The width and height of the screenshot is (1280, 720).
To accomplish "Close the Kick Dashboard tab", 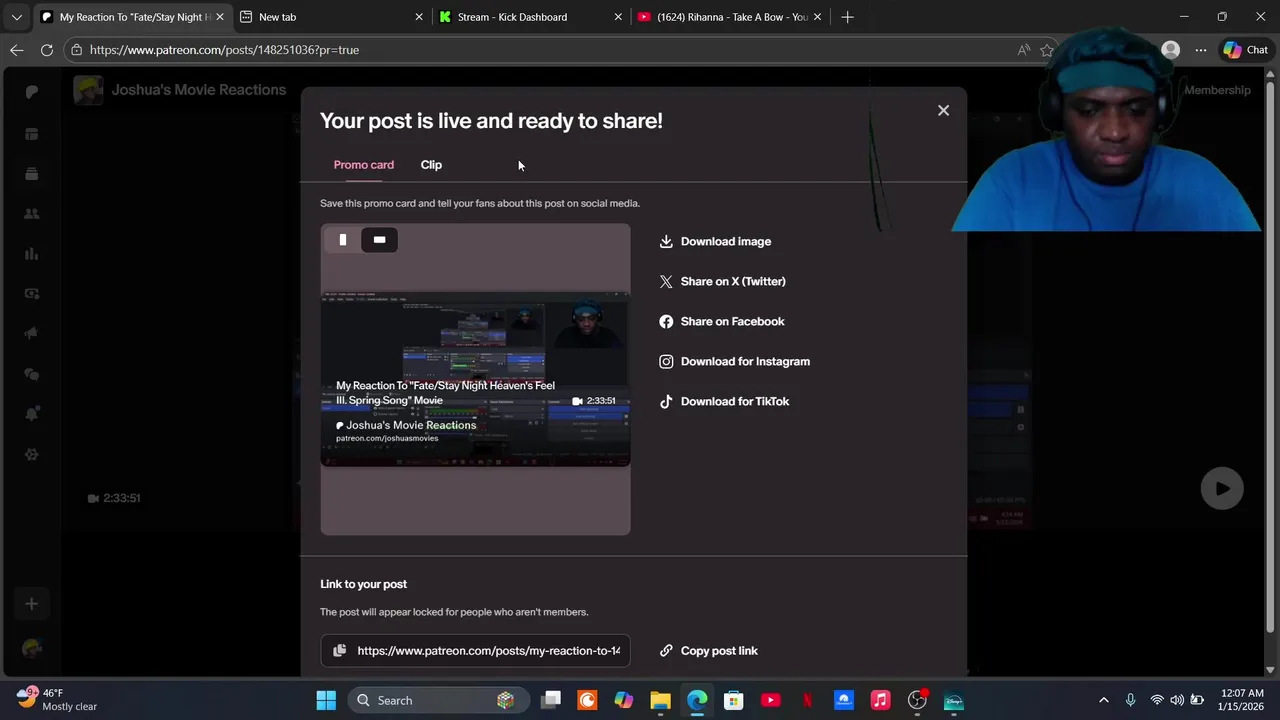I will [618, 17].
